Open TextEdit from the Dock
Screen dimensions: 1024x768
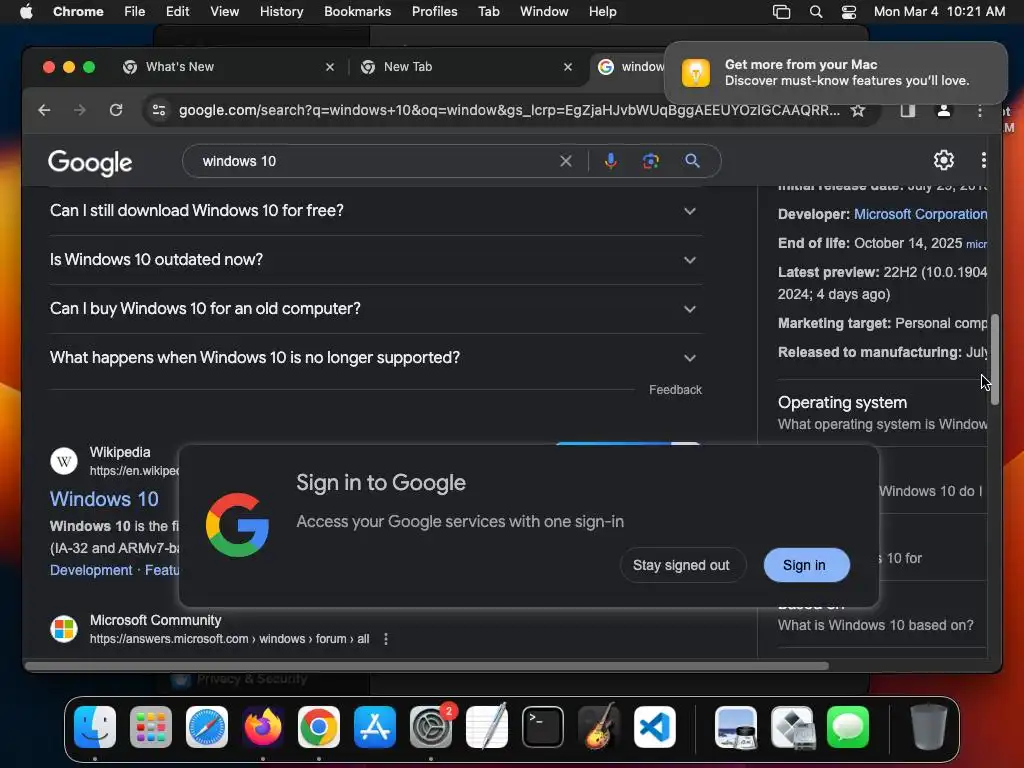tap(487, 727)
